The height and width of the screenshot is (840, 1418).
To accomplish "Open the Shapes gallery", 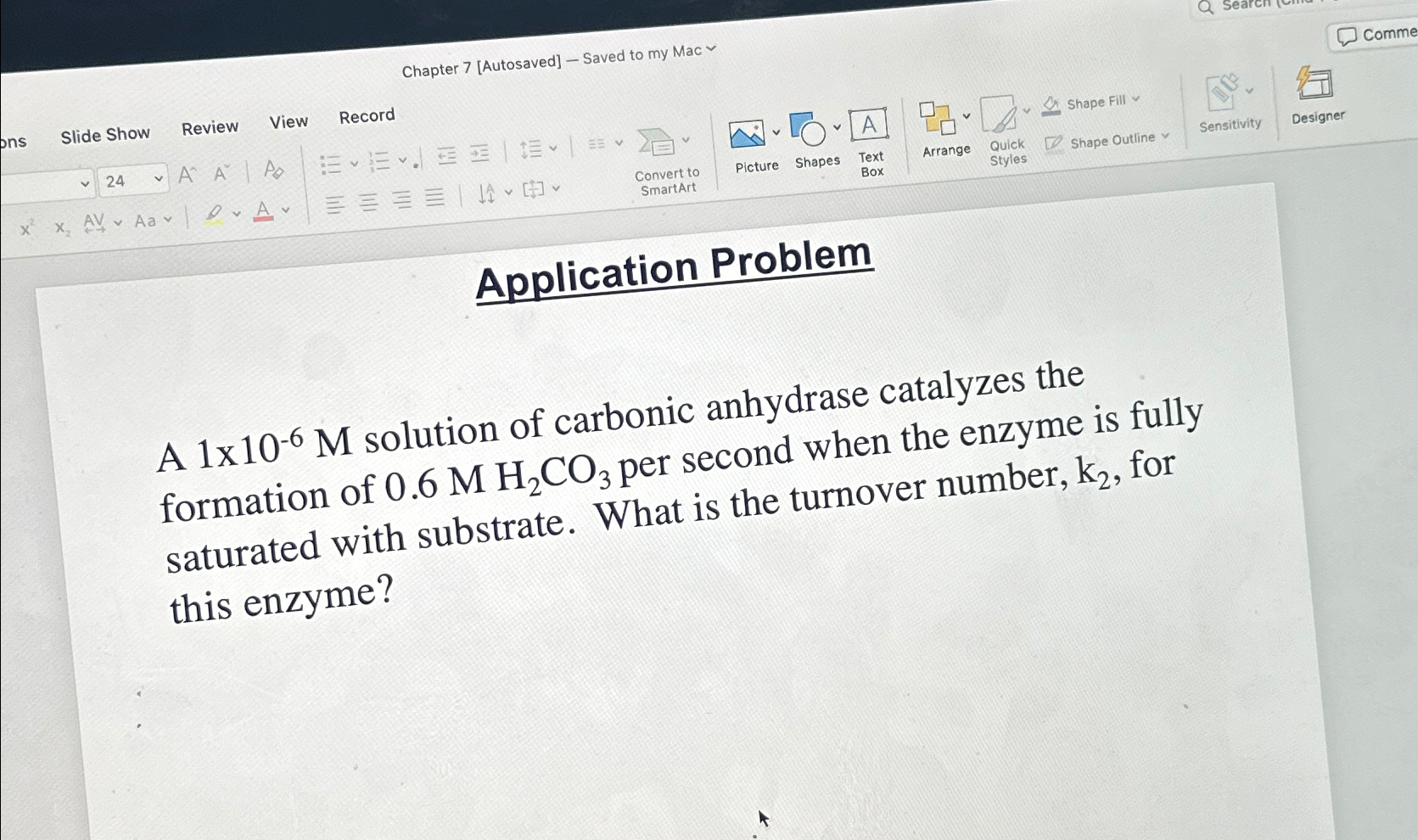I will click(815, 140).
